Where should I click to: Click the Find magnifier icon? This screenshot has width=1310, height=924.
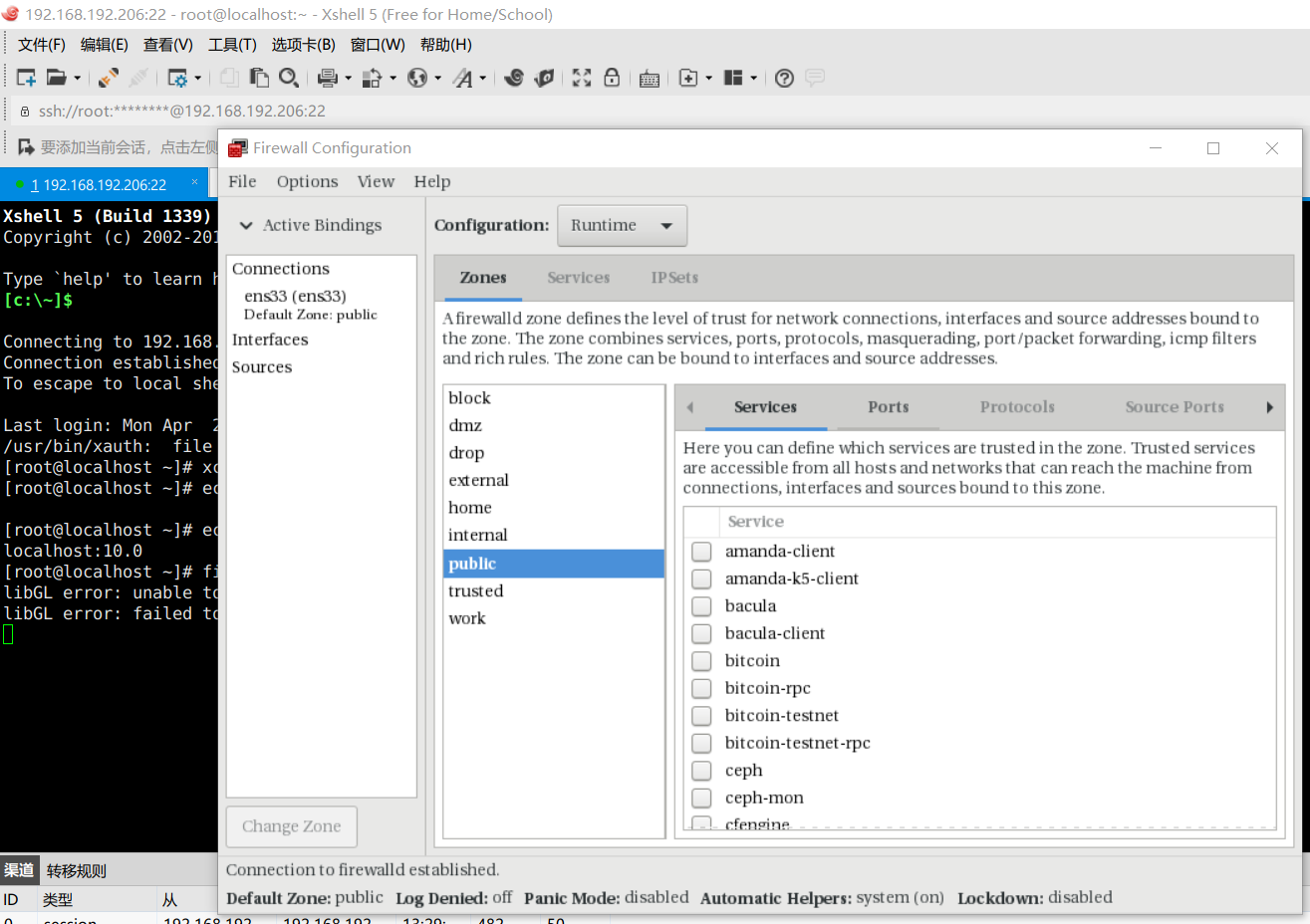point(289,78)
